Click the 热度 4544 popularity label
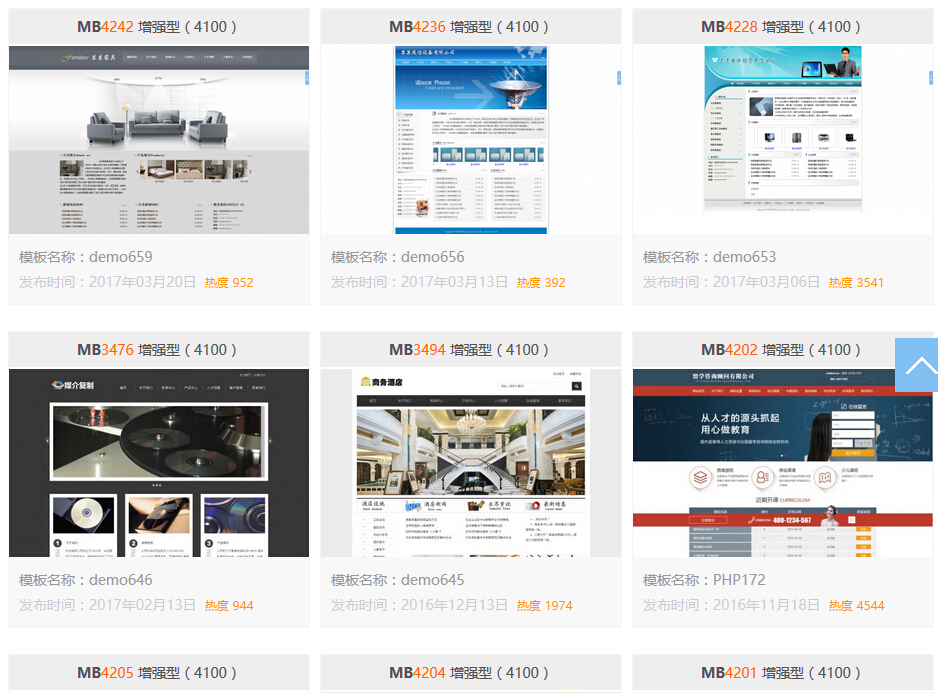The height and width of the screenshot is (693, 938). [856, 606]
